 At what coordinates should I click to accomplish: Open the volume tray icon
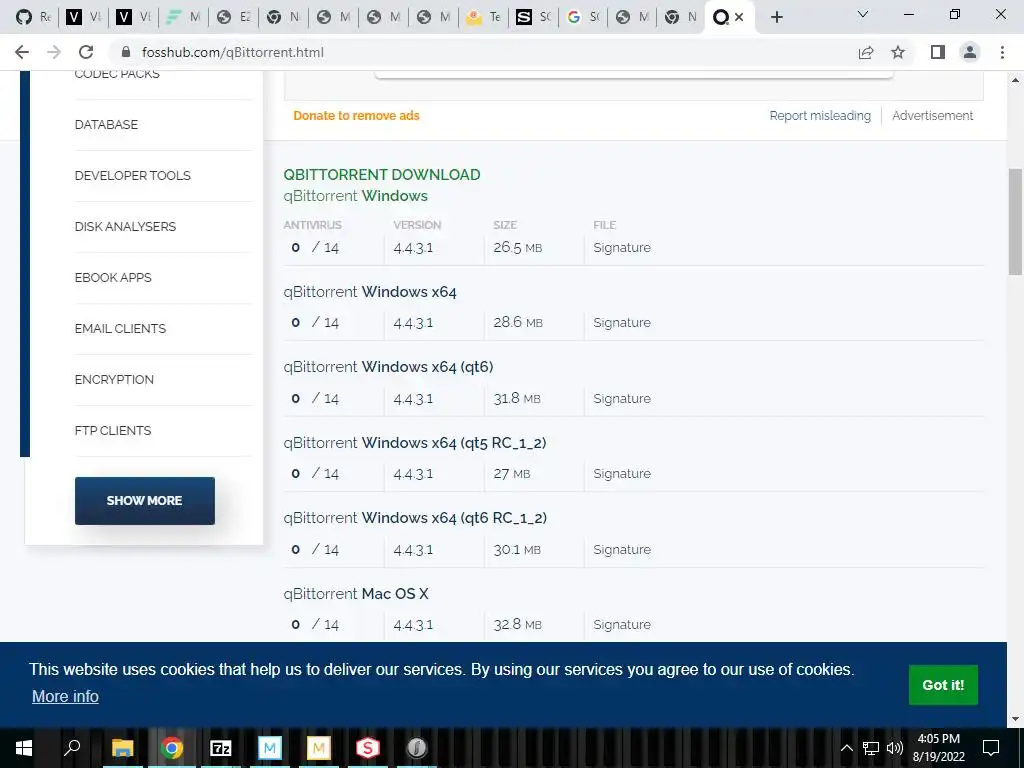point(895,748)
